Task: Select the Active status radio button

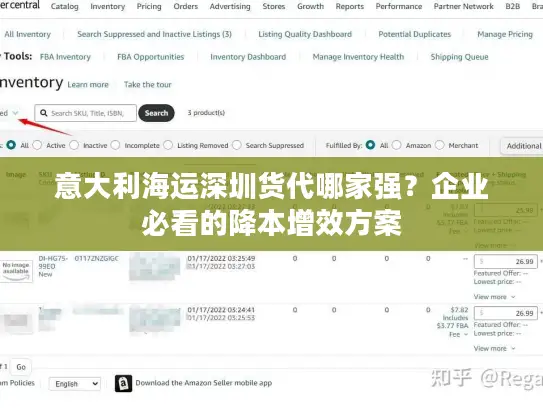Action: coord(37,145)
